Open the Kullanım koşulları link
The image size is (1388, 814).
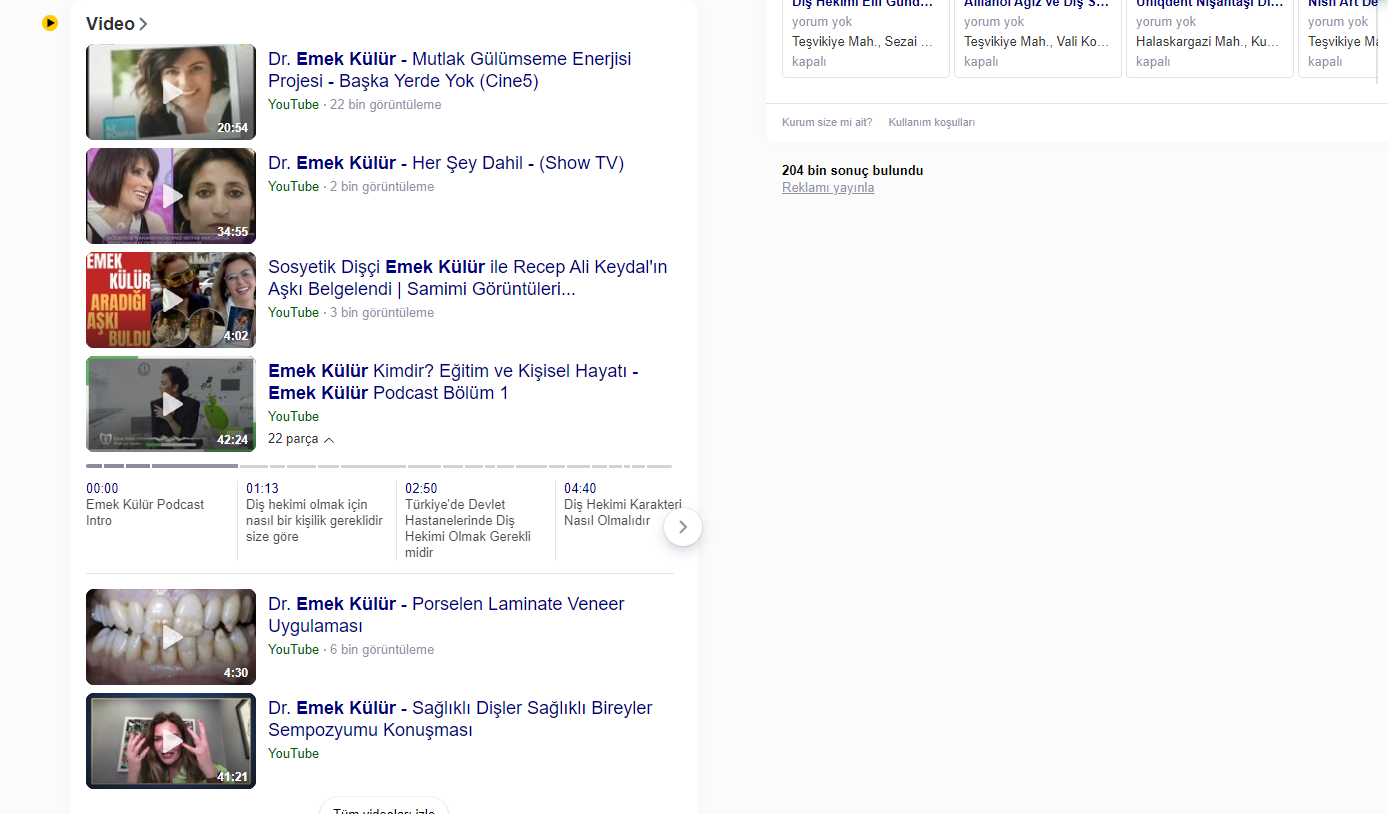point(932,122)
